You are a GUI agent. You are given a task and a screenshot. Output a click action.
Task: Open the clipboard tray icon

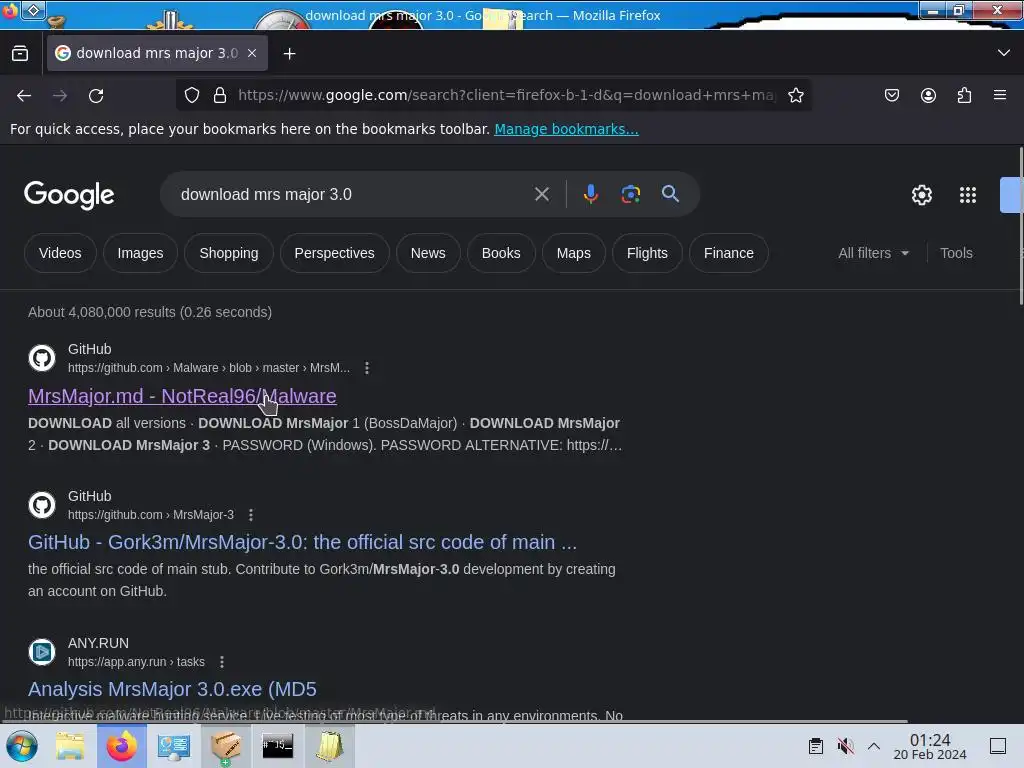[x=816, y=746]
